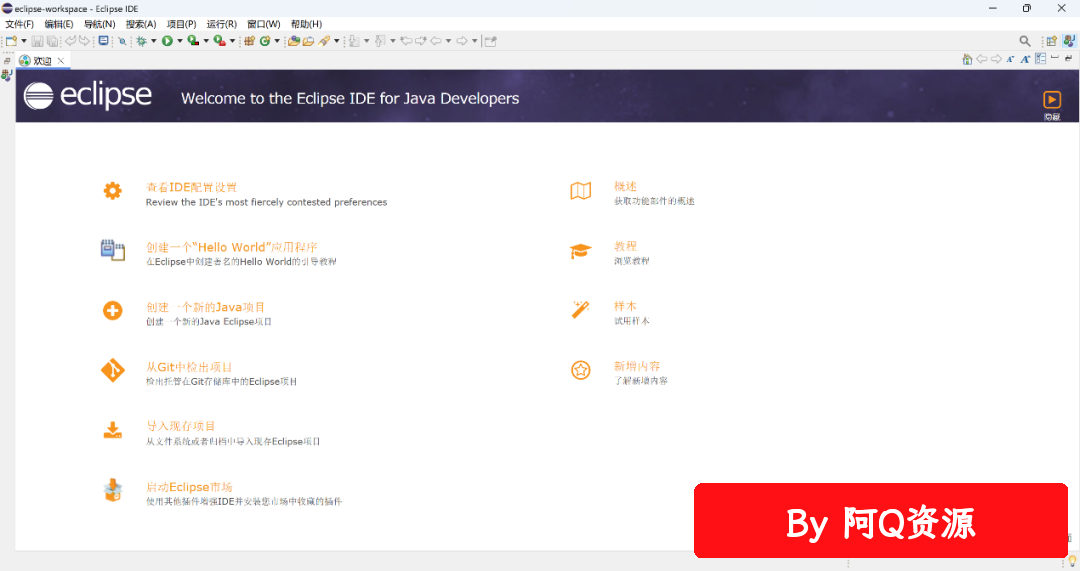This screenshot has height=571, width=1080.
Task: Click the Last Edit Location icon
Action: (406, 41)
